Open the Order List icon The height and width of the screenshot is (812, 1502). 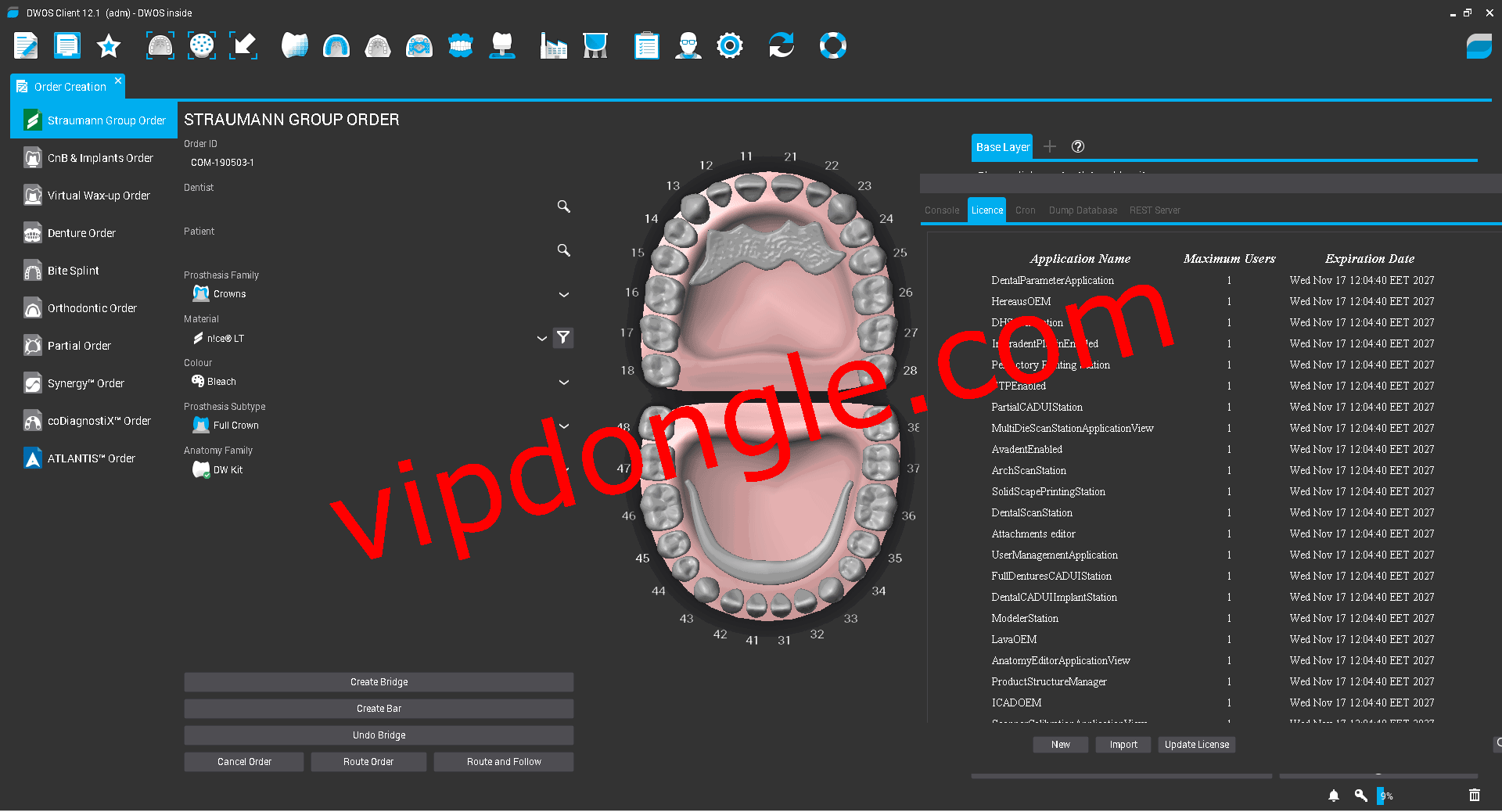pos(67,45)
